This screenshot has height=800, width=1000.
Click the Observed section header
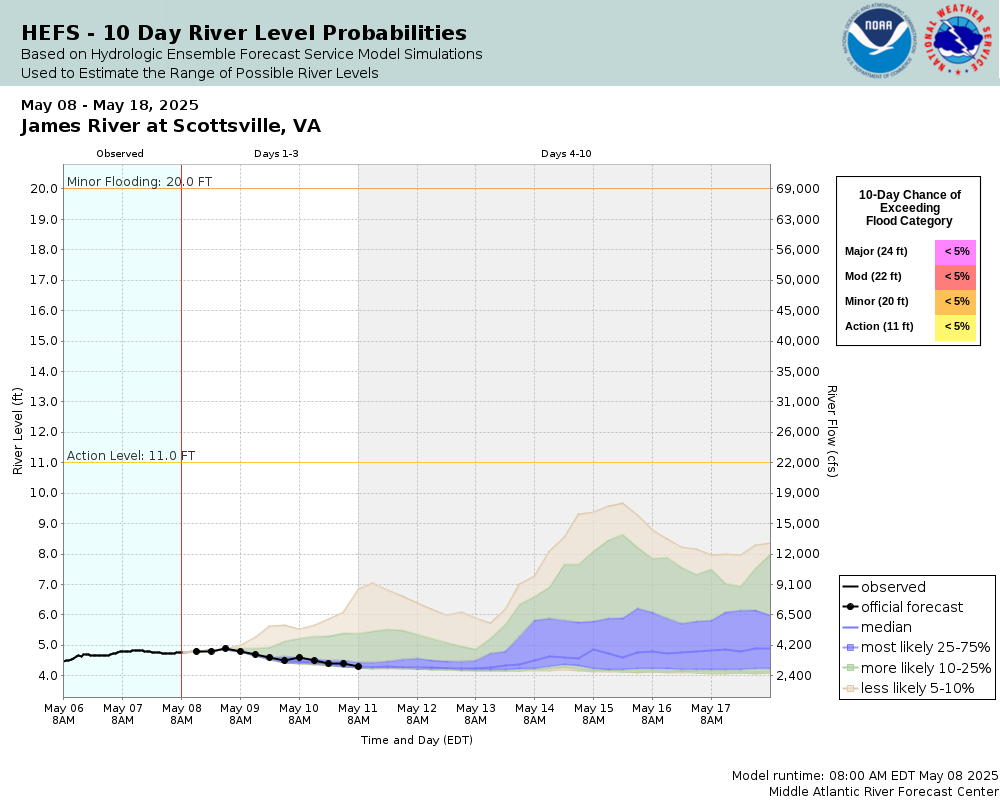[x=120, y=154]
